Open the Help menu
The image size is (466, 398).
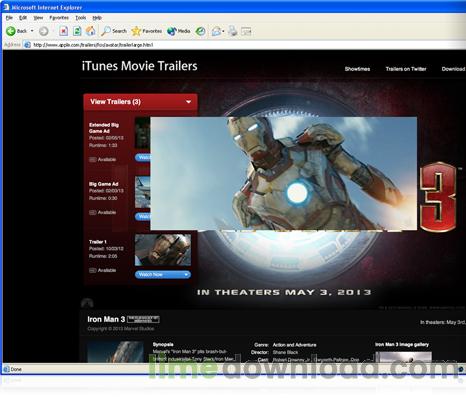tap(97, 18)
